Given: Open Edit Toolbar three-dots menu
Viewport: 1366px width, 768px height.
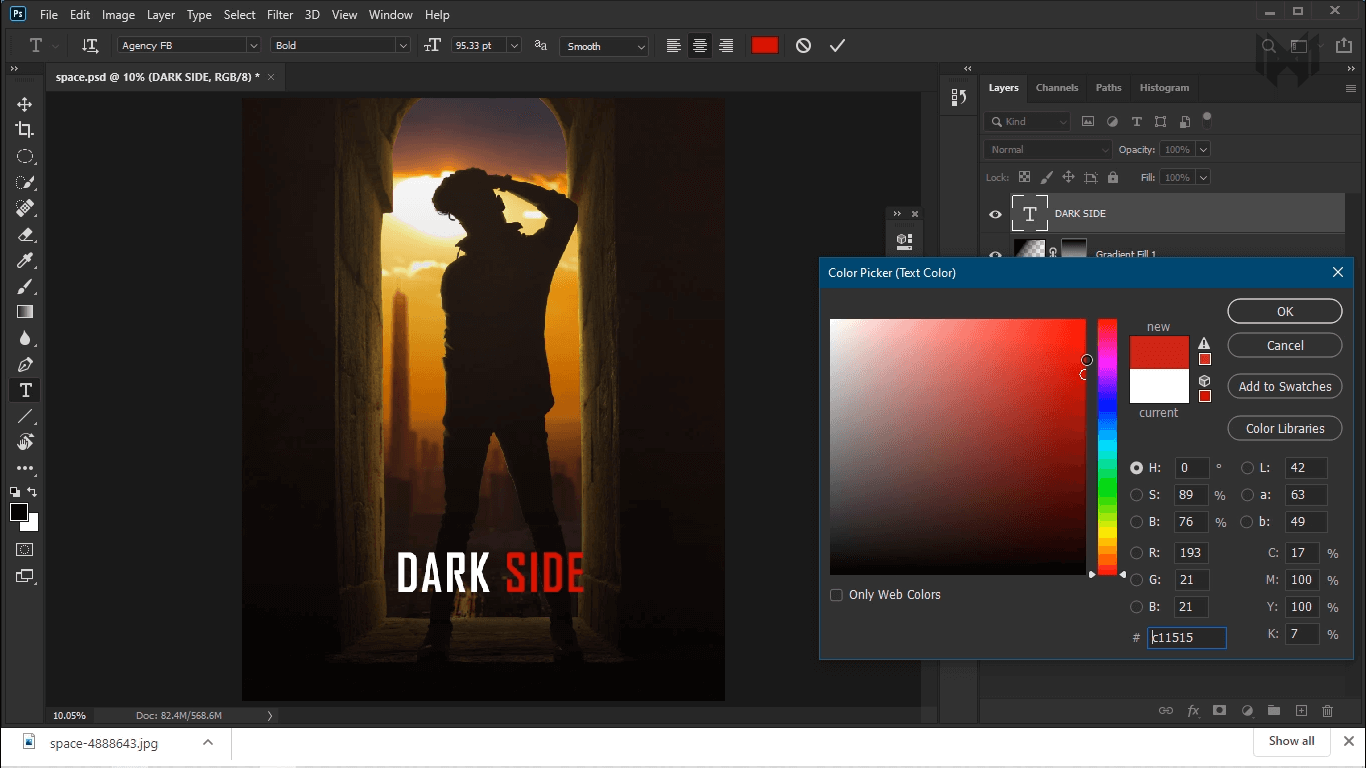Looking at the screenshot, I should point(25,468).
